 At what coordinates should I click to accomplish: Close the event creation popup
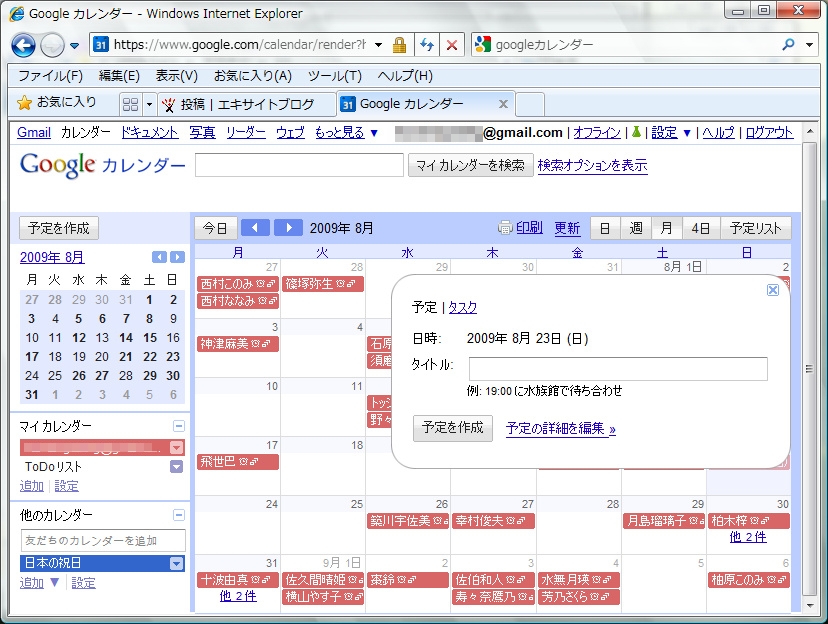773,290
